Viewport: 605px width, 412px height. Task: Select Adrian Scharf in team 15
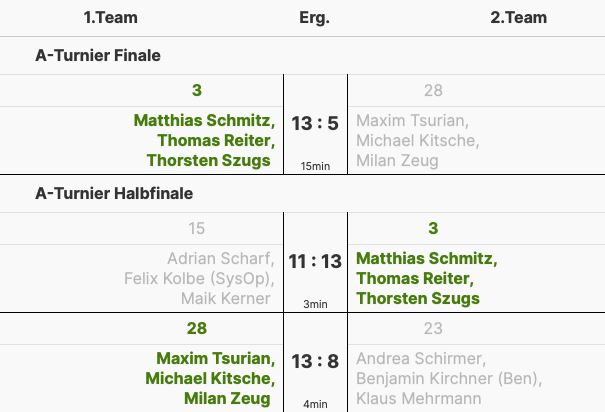pyautogui.click(x=220, y=259)
